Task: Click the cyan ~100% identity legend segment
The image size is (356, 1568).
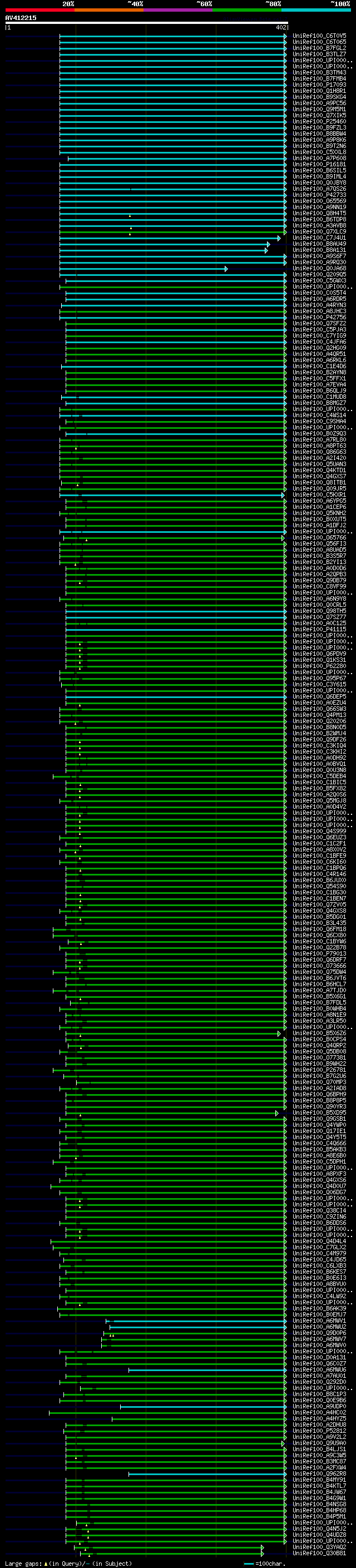Action: point(316,10)
